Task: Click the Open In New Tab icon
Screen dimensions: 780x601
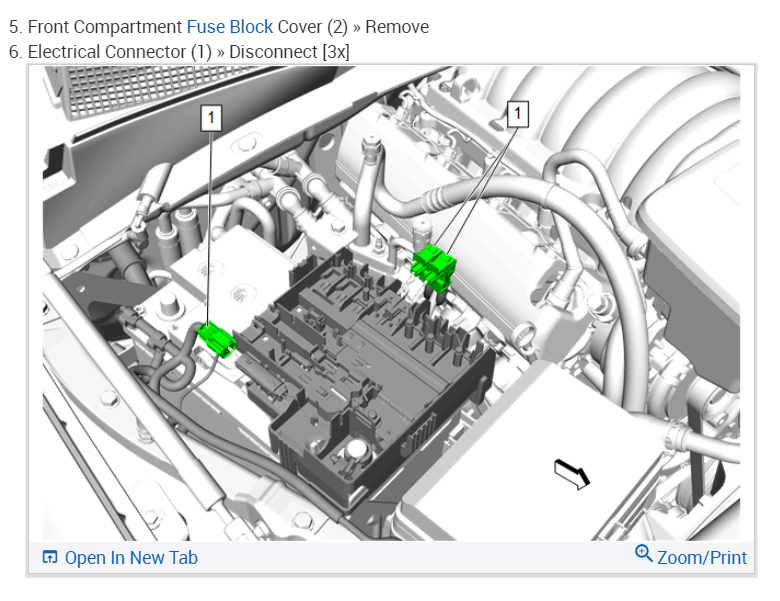Action: [x=50, y=557]
